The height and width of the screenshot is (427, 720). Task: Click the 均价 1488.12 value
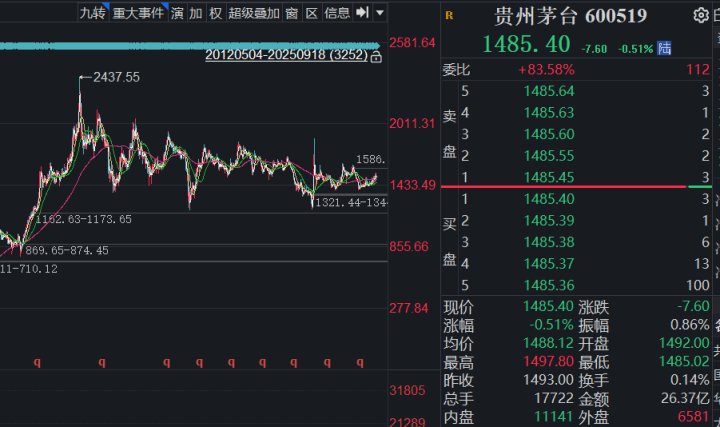[548, 343]
